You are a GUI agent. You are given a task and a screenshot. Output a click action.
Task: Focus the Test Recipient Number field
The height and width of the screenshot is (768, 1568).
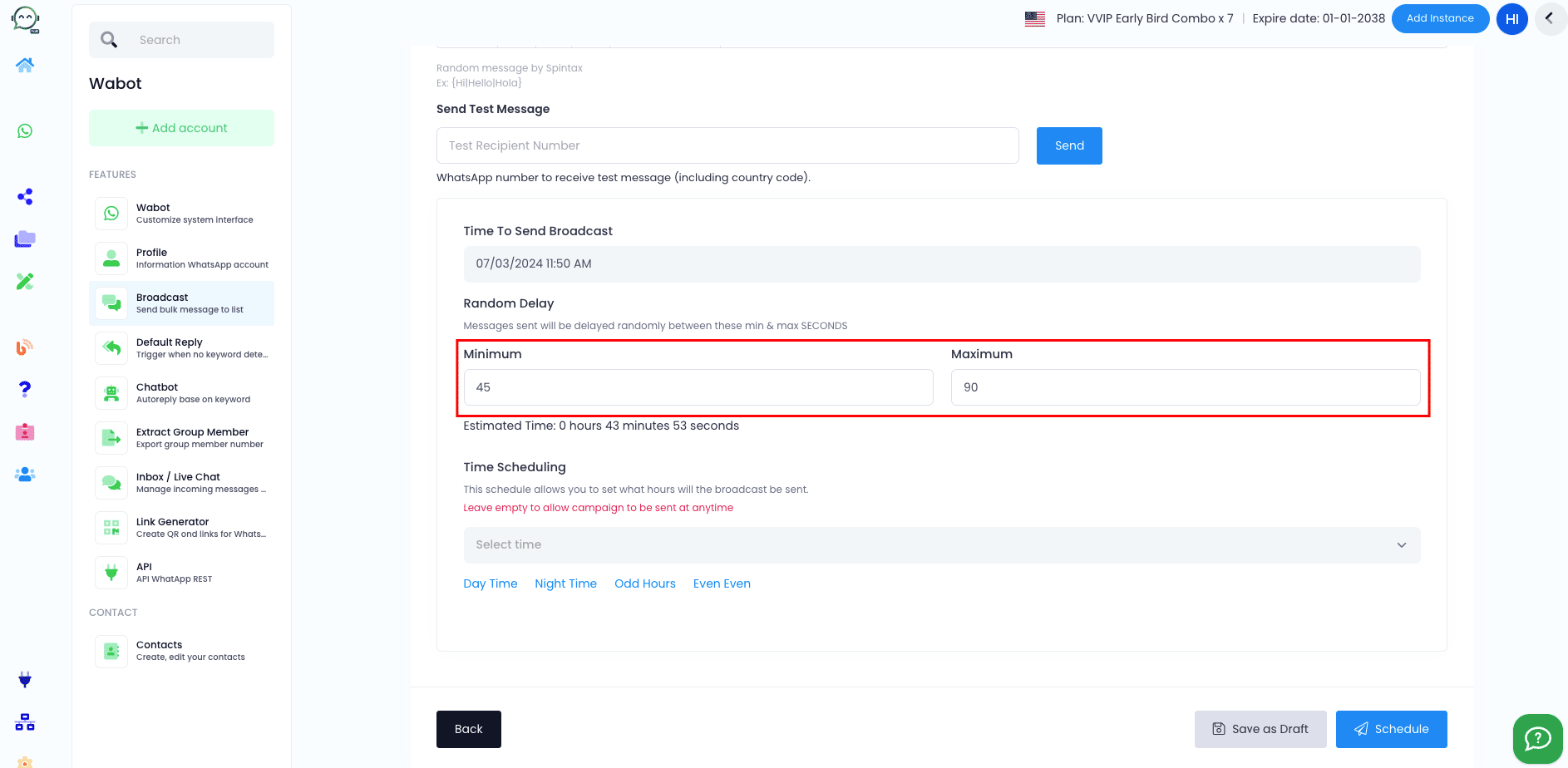[x=727, y=145]
